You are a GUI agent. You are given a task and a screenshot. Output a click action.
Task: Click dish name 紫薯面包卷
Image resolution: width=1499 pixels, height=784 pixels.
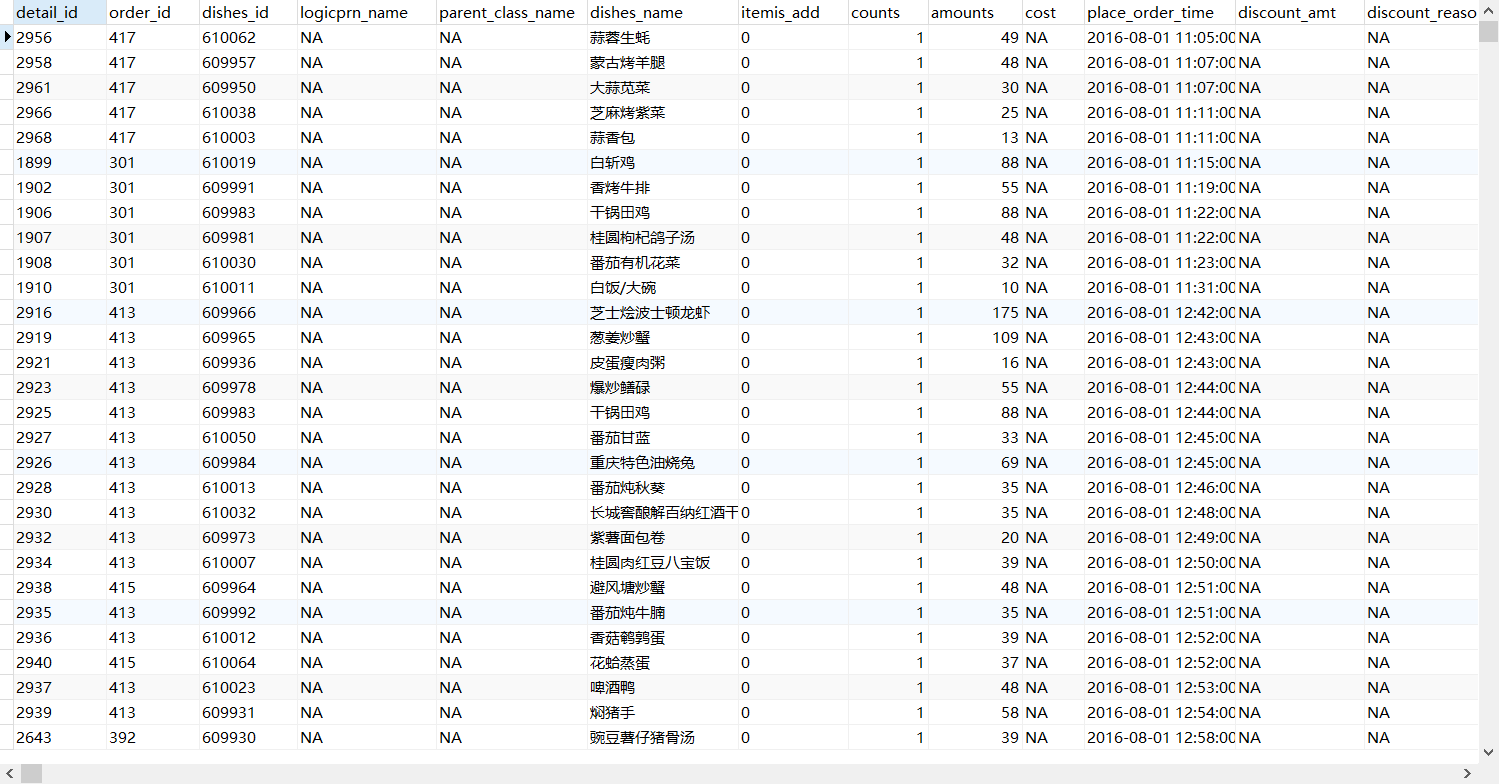coord(627,537)
